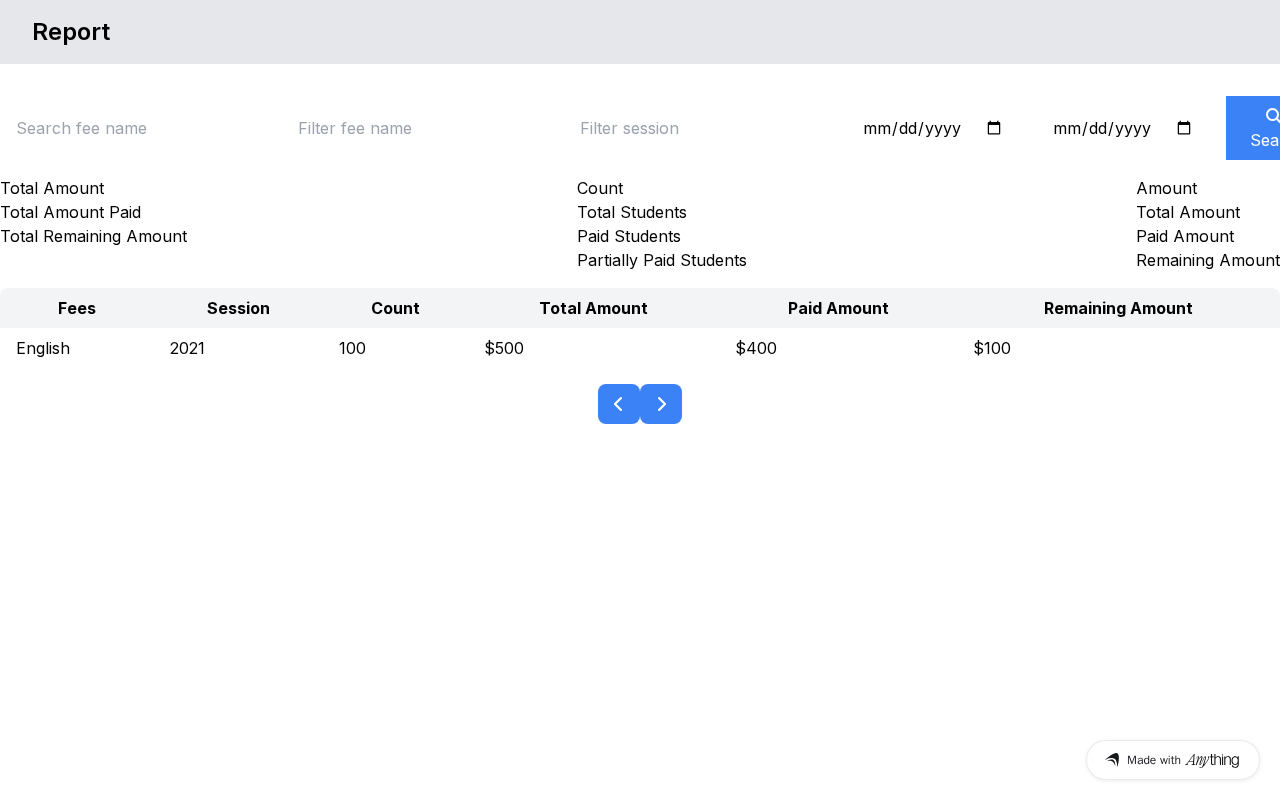This screenshot has width=1280, height=800.
Task: Go to previous page with left chevron
Action: coord(619,404)
